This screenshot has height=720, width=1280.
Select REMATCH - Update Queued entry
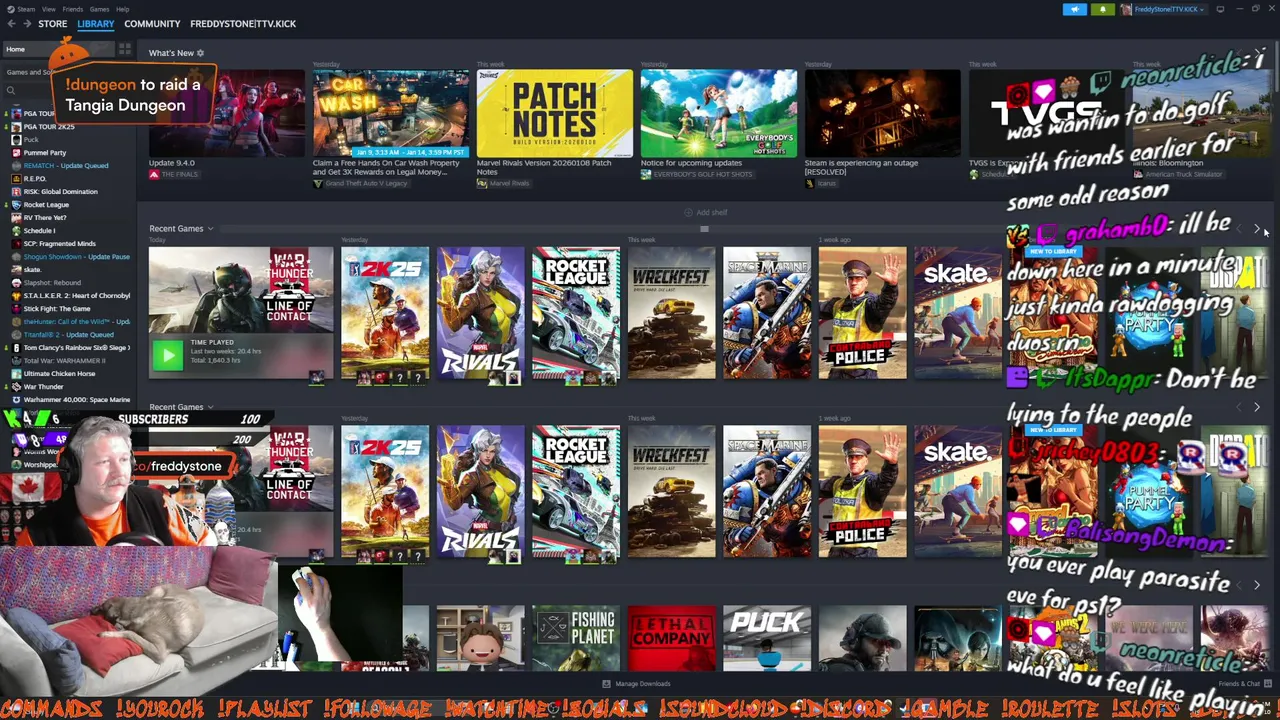pos(65,165)
